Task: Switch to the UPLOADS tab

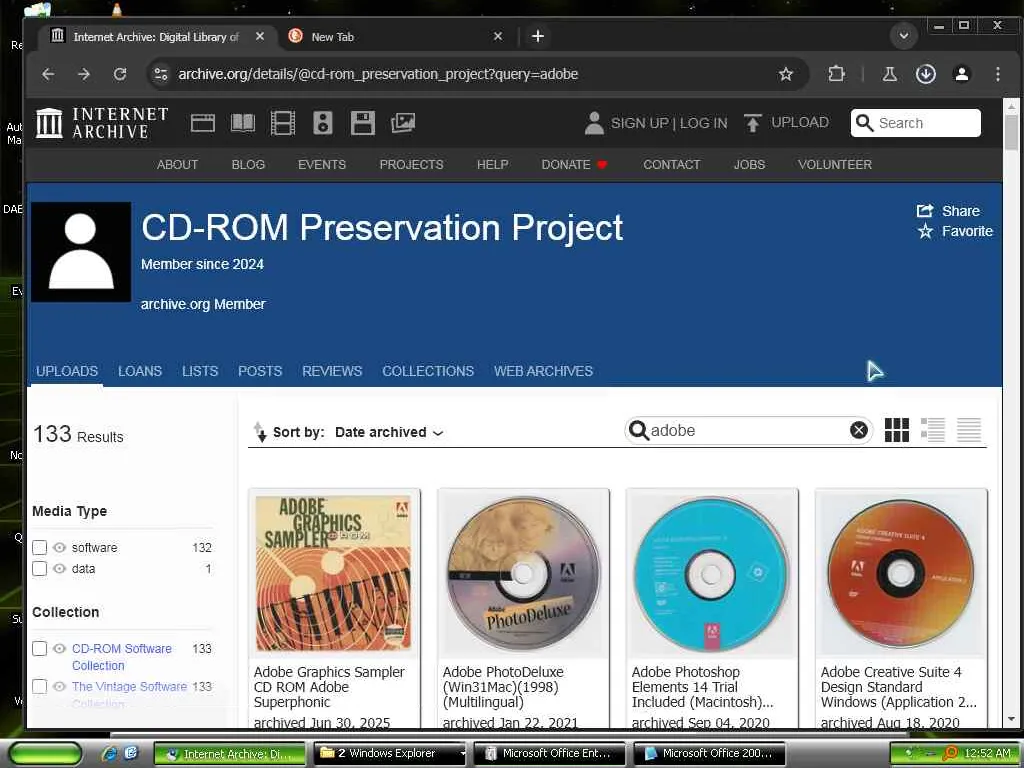Action: click(x=67, y=371)
